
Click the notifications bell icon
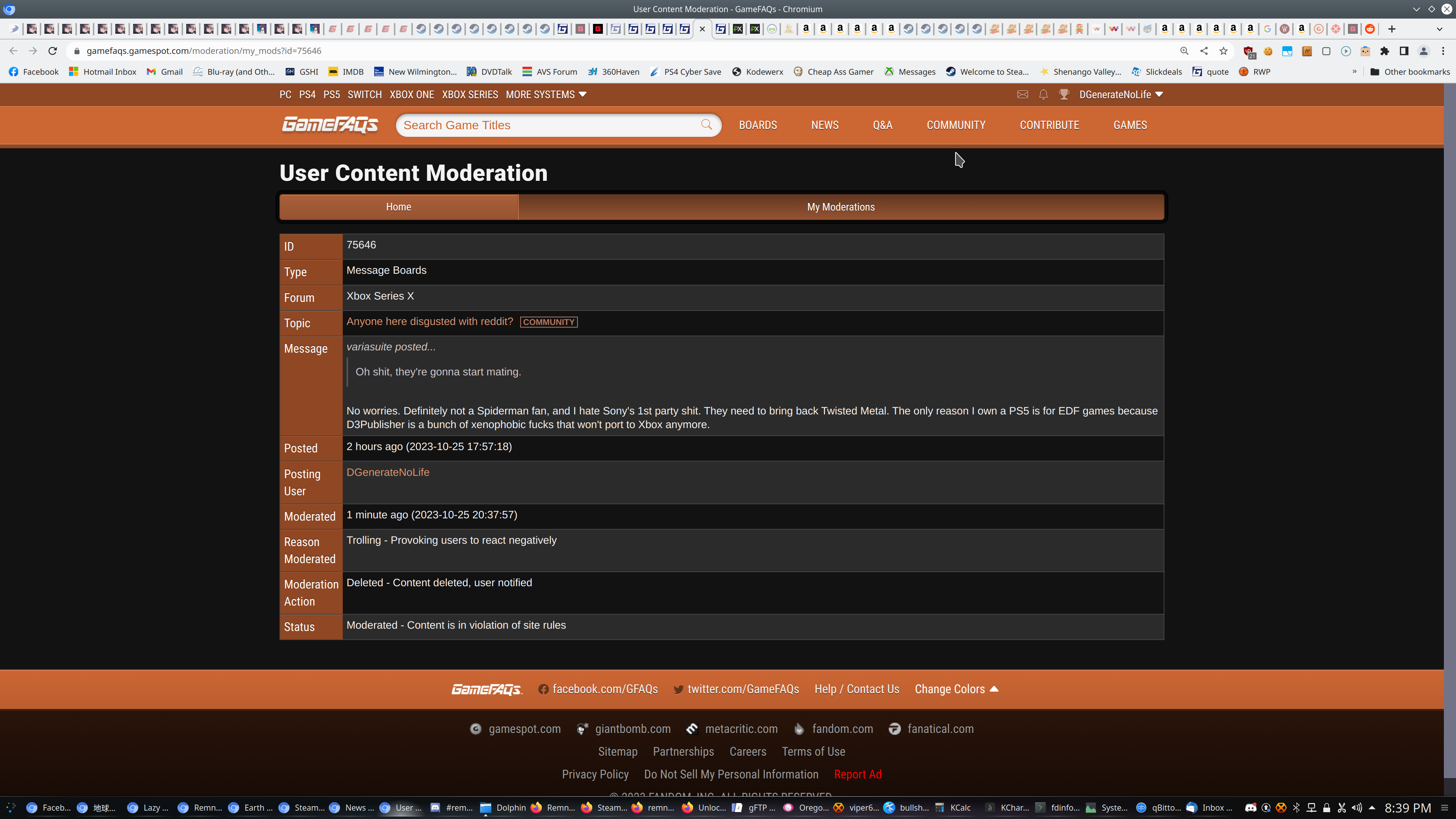pos(1043,94)
